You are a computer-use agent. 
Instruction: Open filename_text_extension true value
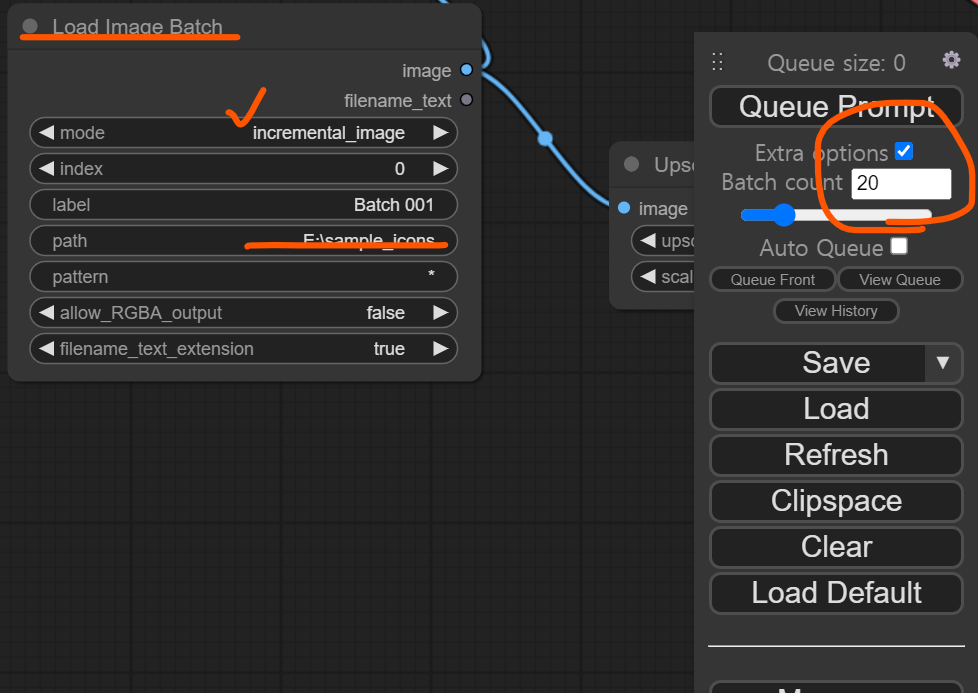(x=243, y=348)
